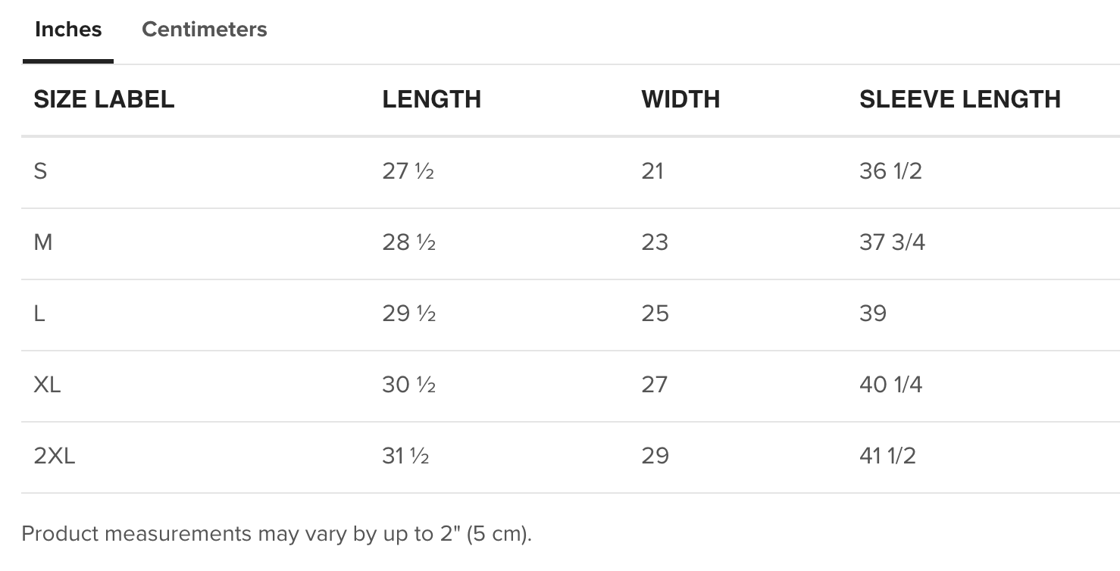The width and height of the screenshot is (1120, 571).
Task: Click the sleeve length value 39
Action: click(872, 314)
